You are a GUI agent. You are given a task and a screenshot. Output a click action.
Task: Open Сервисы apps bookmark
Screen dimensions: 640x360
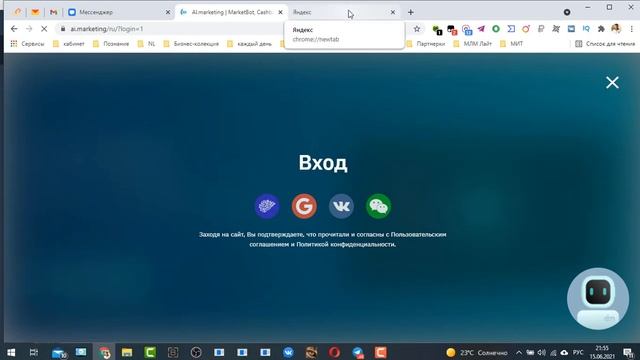tap(27, 44)
